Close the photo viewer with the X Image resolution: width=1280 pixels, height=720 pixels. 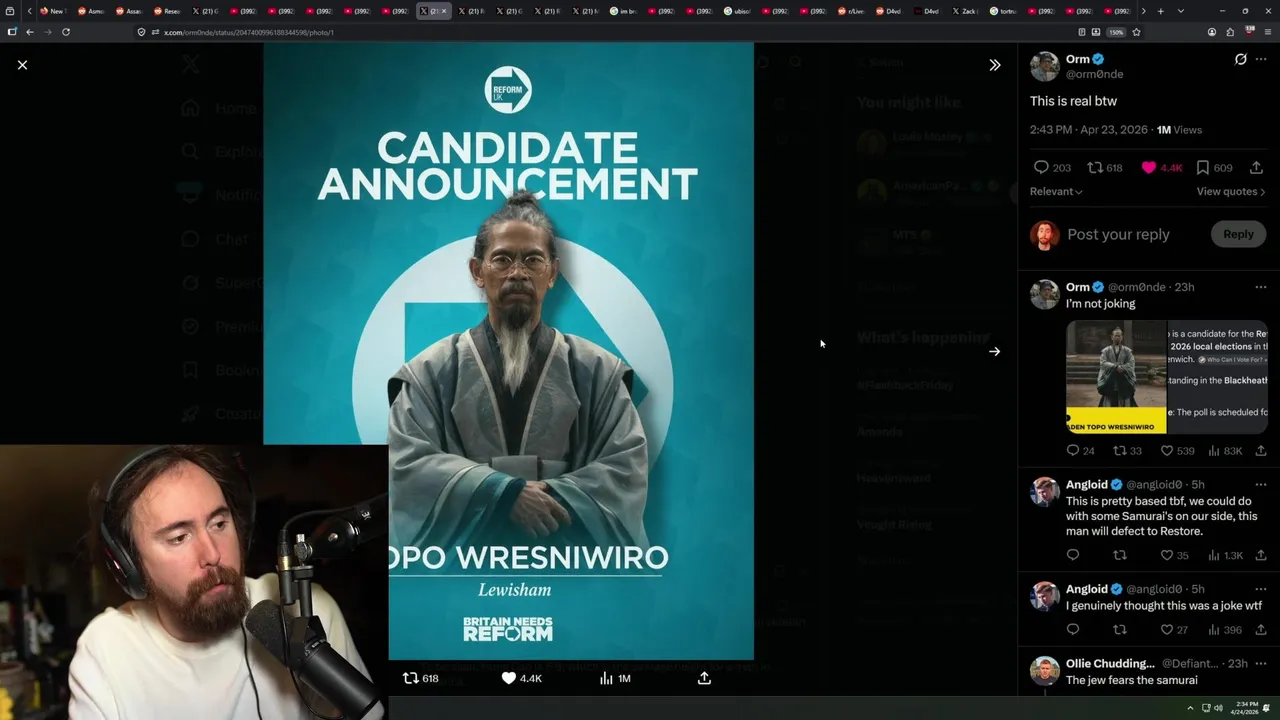(x=22, y=65)
